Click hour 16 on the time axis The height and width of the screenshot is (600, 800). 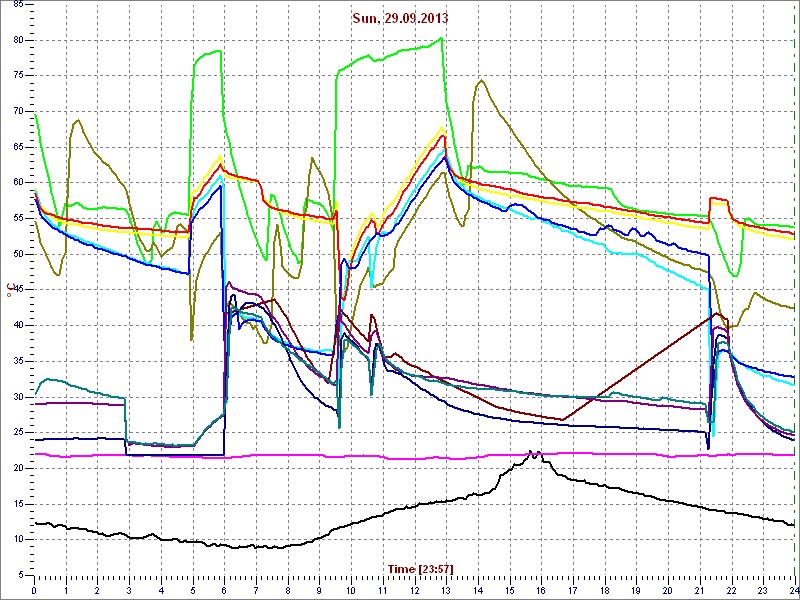540,590
